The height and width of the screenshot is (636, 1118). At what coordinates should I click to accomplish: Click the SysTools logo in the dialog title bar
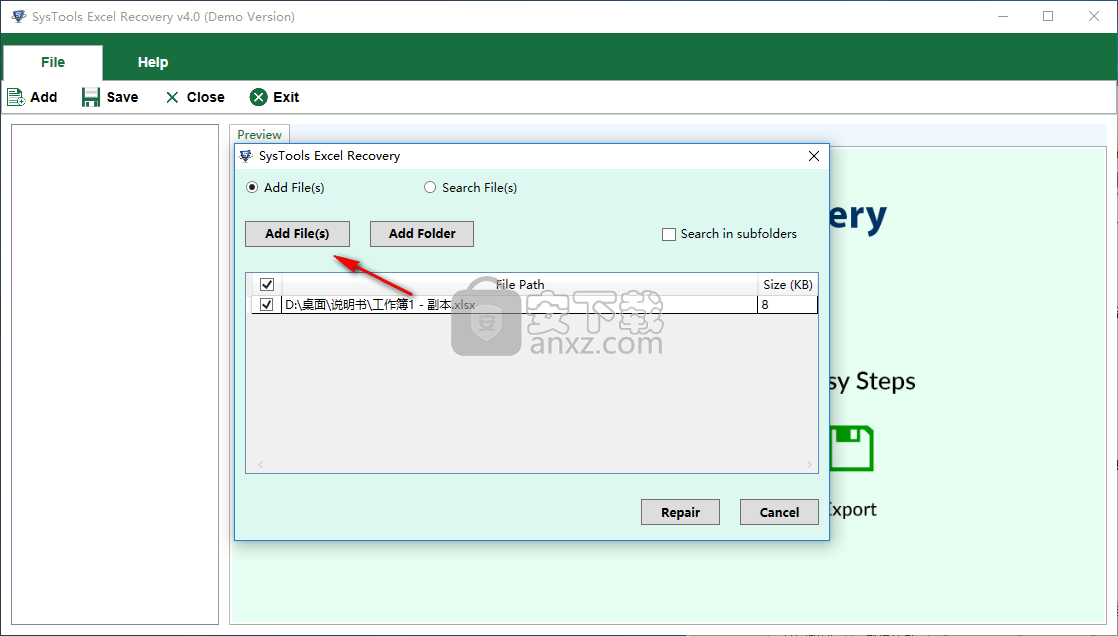(246, 155)
